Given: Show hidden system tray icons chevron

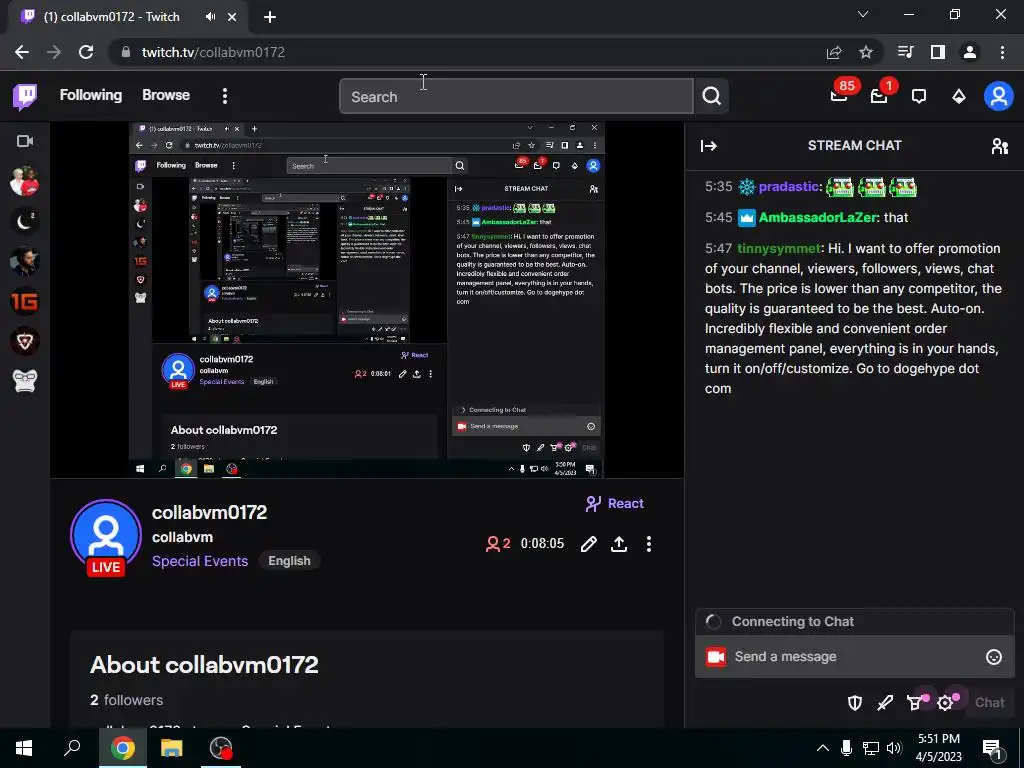Looking at the screenshot, I should point(823,748).
